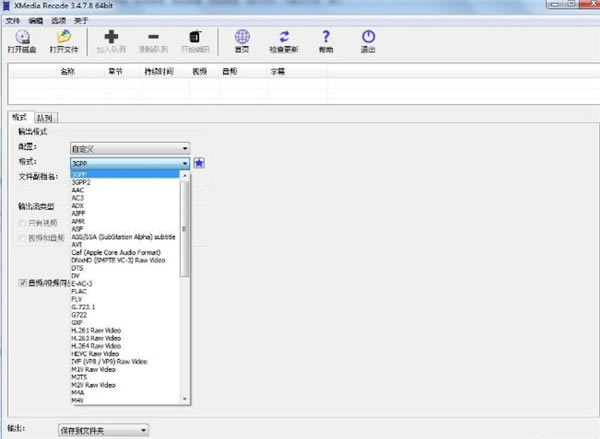Viewport: 600px width, 439px height.
Task: Click the 名称 (Name) column header
Action: (68, 71)
